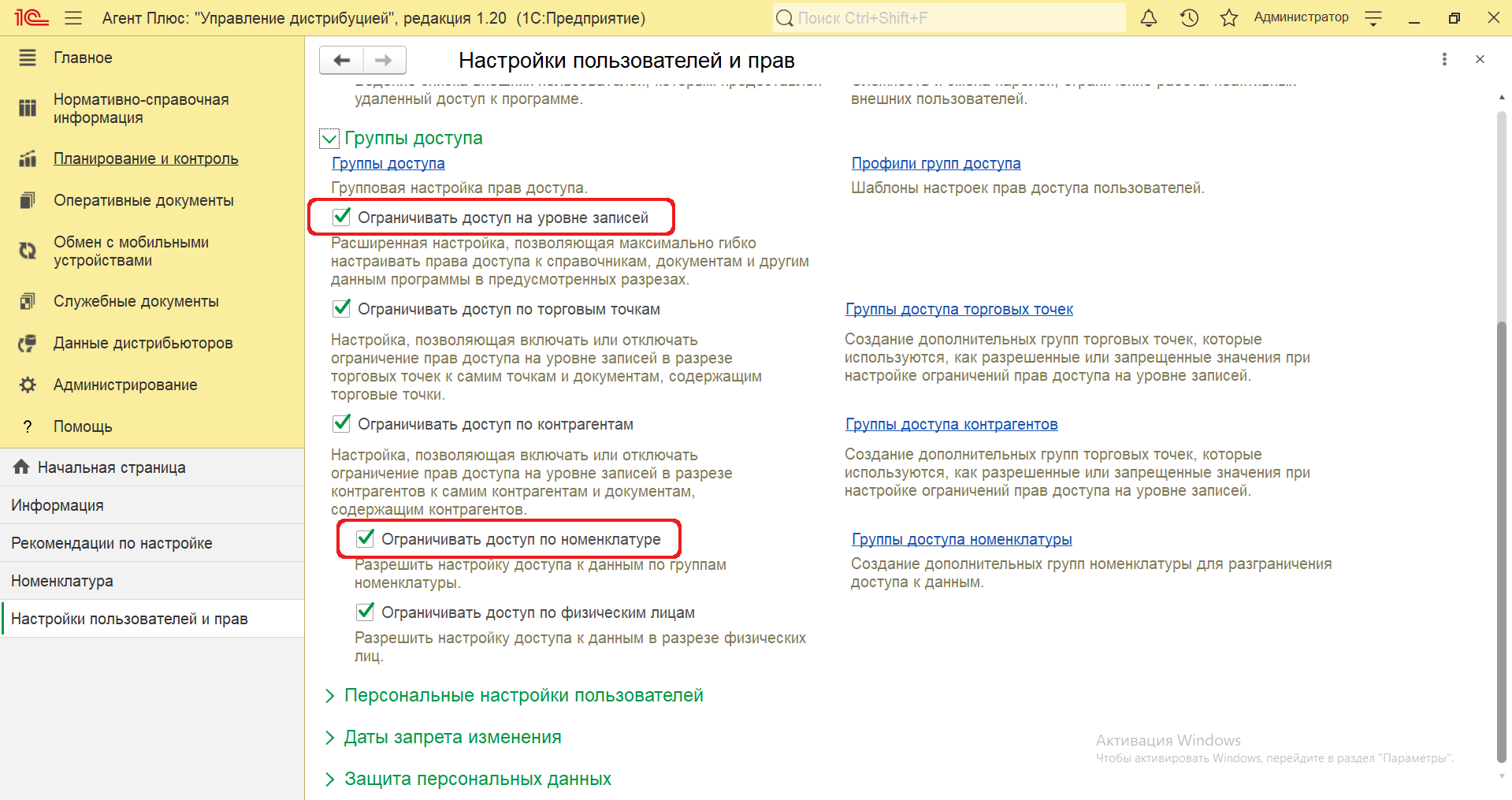Go forward with the right arrow button
Screen dimensions: 1512x800
click(385, 60)
